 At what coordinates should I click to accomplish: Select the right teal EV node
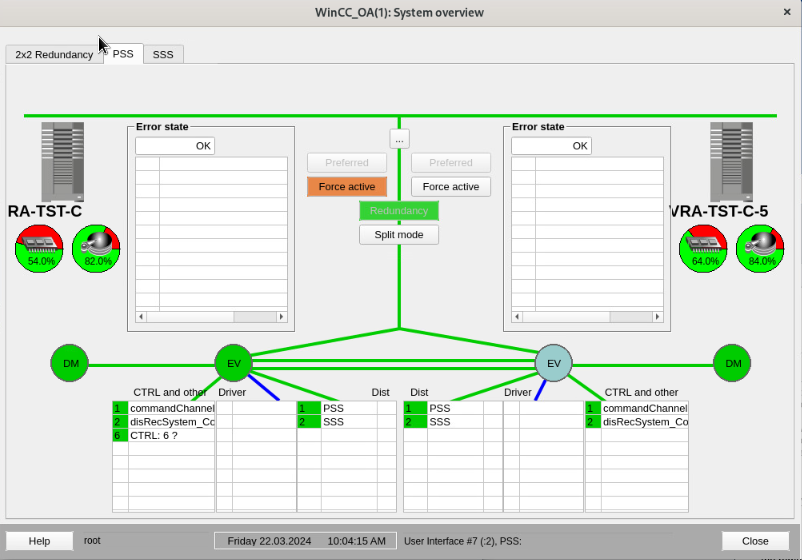click(553, 363)
